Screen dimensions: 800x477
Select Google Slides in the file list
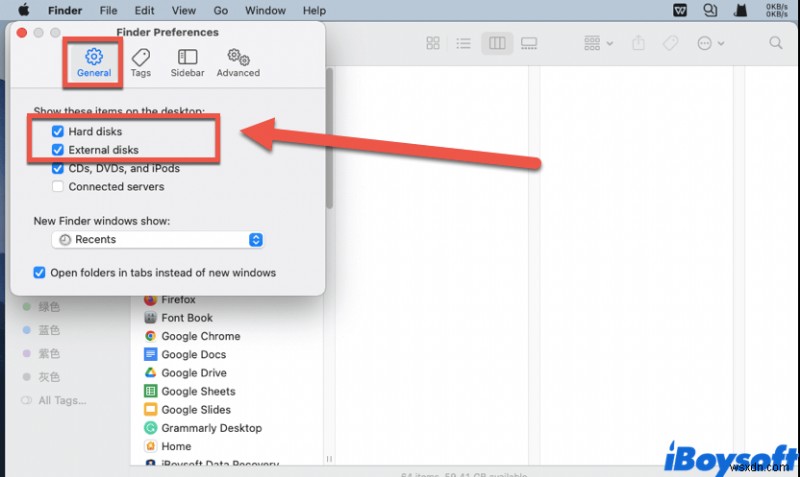tap(196, 410)
